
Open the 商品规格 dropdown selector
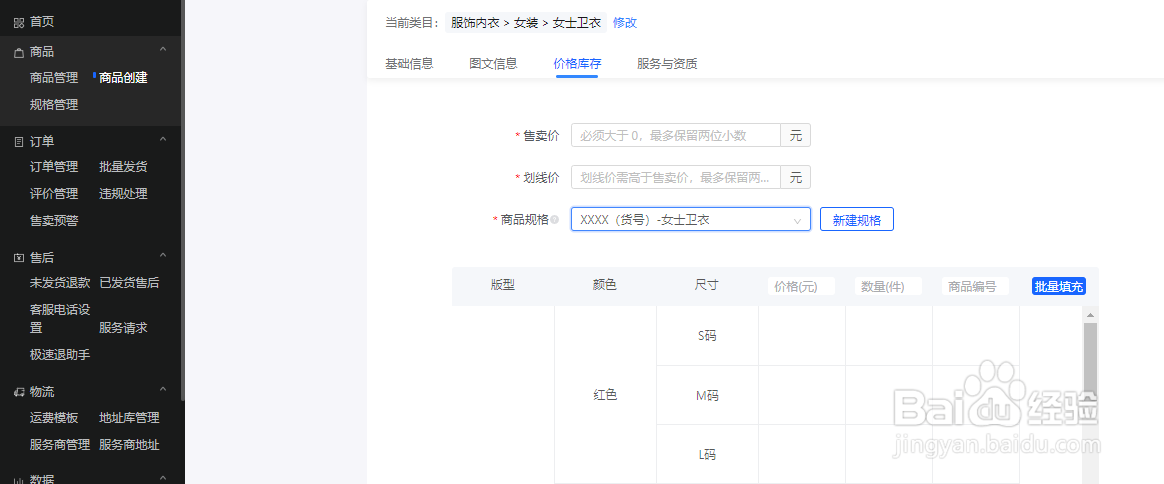[x=690, y=220]
